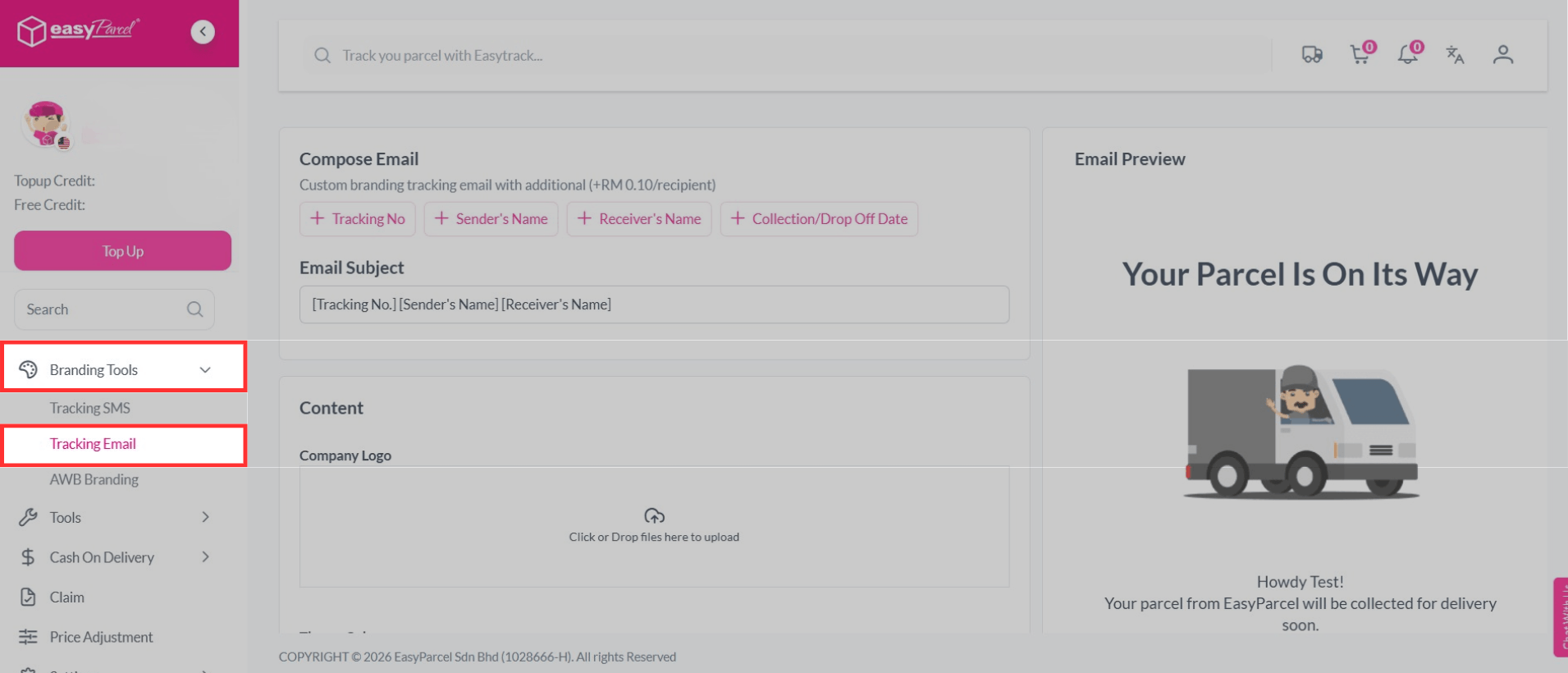The height and width of the screenshot is (673, 1568).
Task: Click the Cash On Delivery dollar icon
Action: (28, 557)
